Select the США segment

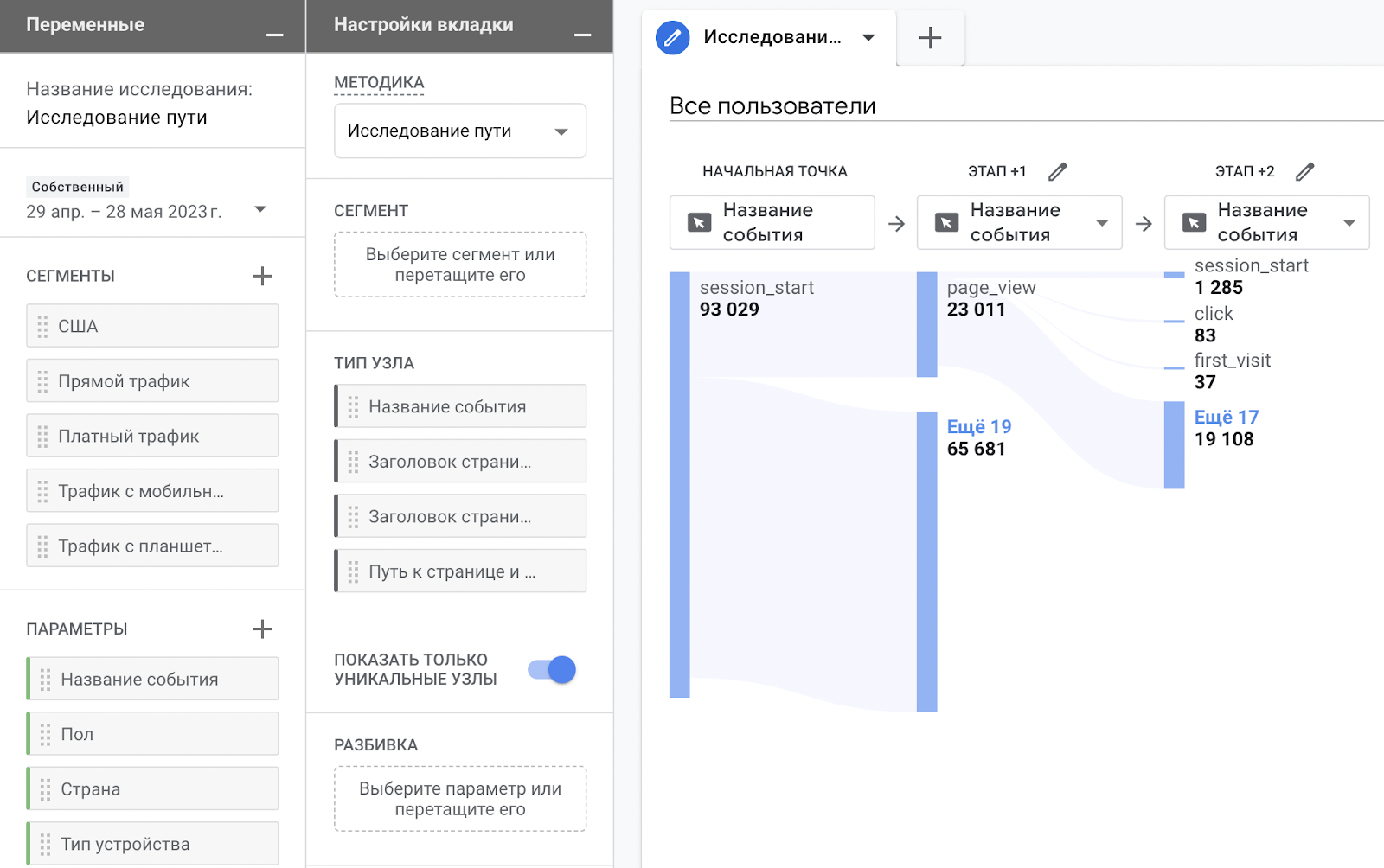[151, 326]
